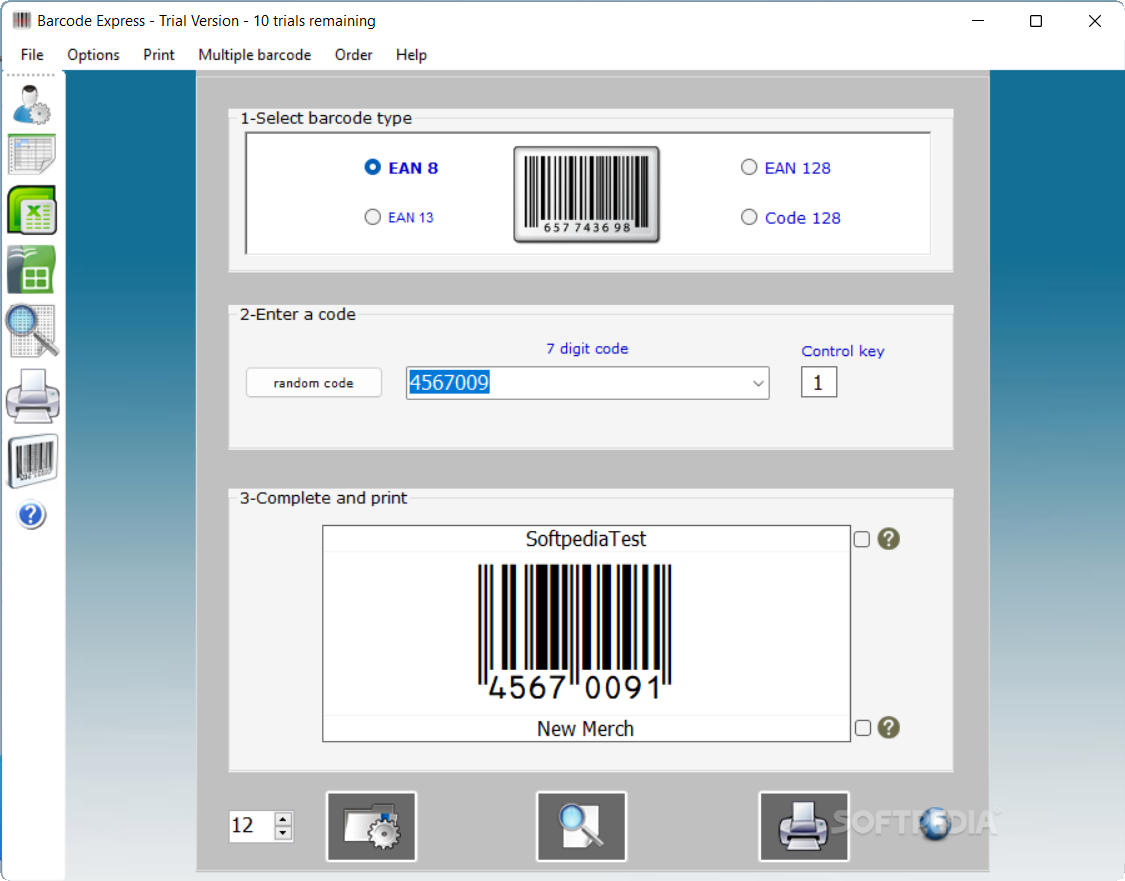1125x881 pixels.
Task: Click the folder settings button at bottom
Action: (x=372, y=826)
